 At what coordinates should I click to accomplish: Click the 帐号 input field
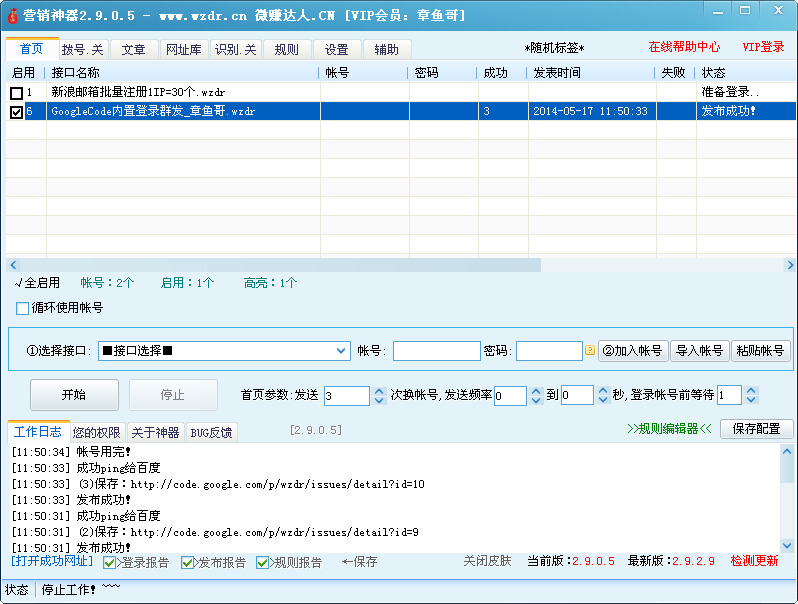436,351
